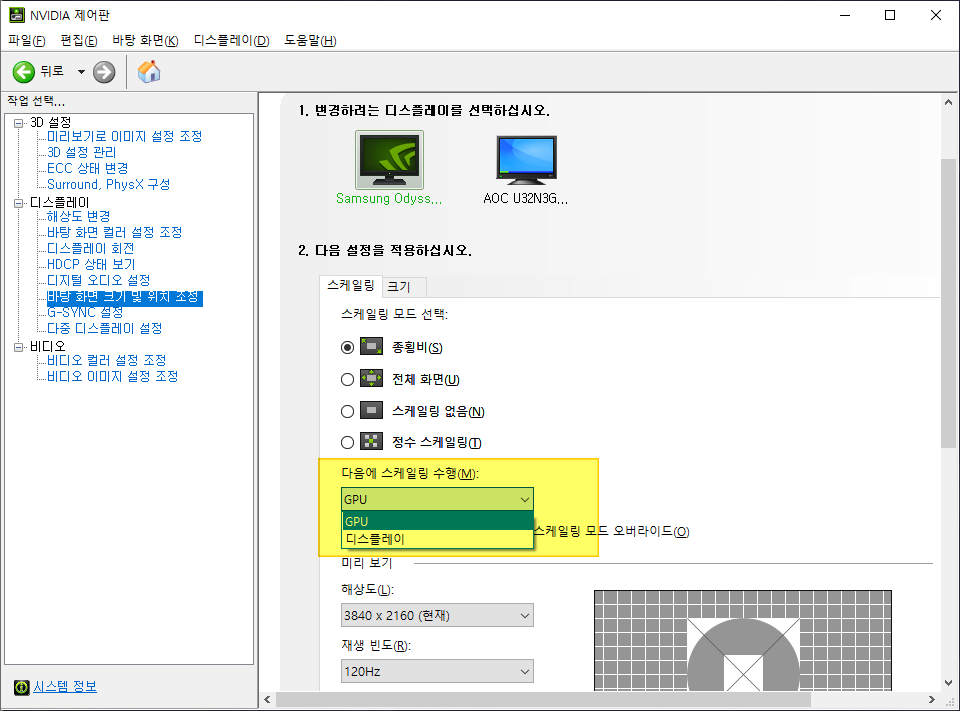The image size is (960, 711).
Task: Click the aspect ratio (종횡비) mode icon
Action: click(x=371, y=347)
